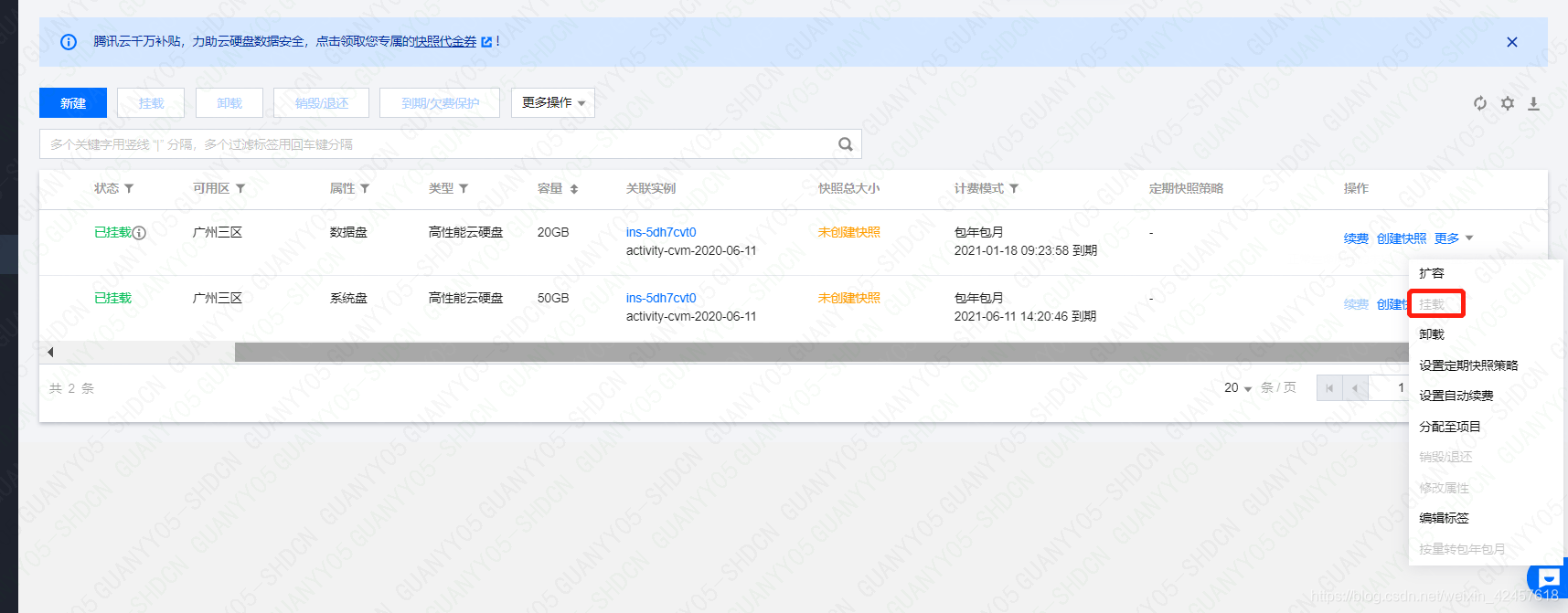
Task: Open the 更多操作 dropdown
Action: pyautogui.click(x=553, y=103)
